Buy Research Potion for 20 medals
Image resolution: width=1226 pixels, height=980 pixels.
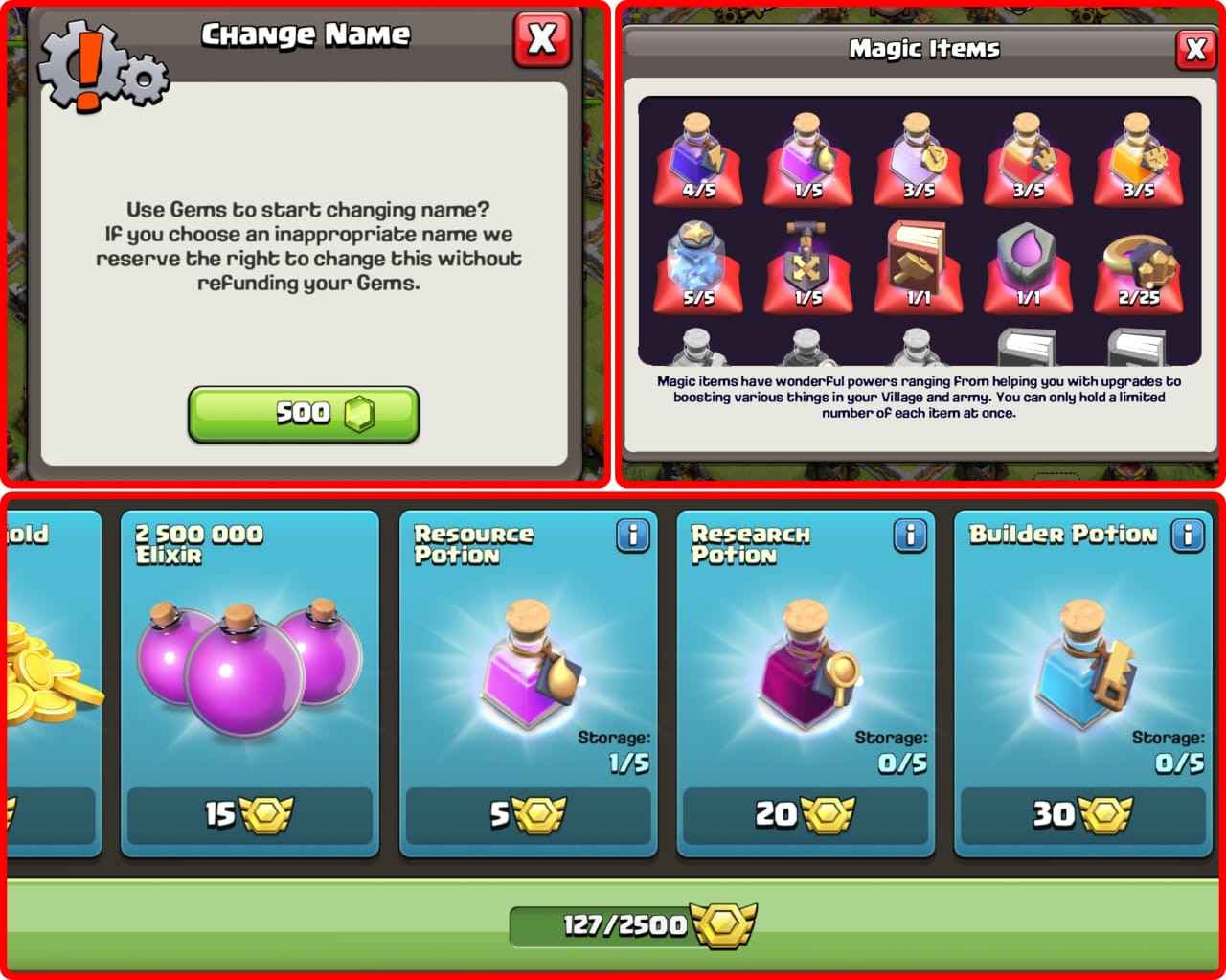(806, 815)
